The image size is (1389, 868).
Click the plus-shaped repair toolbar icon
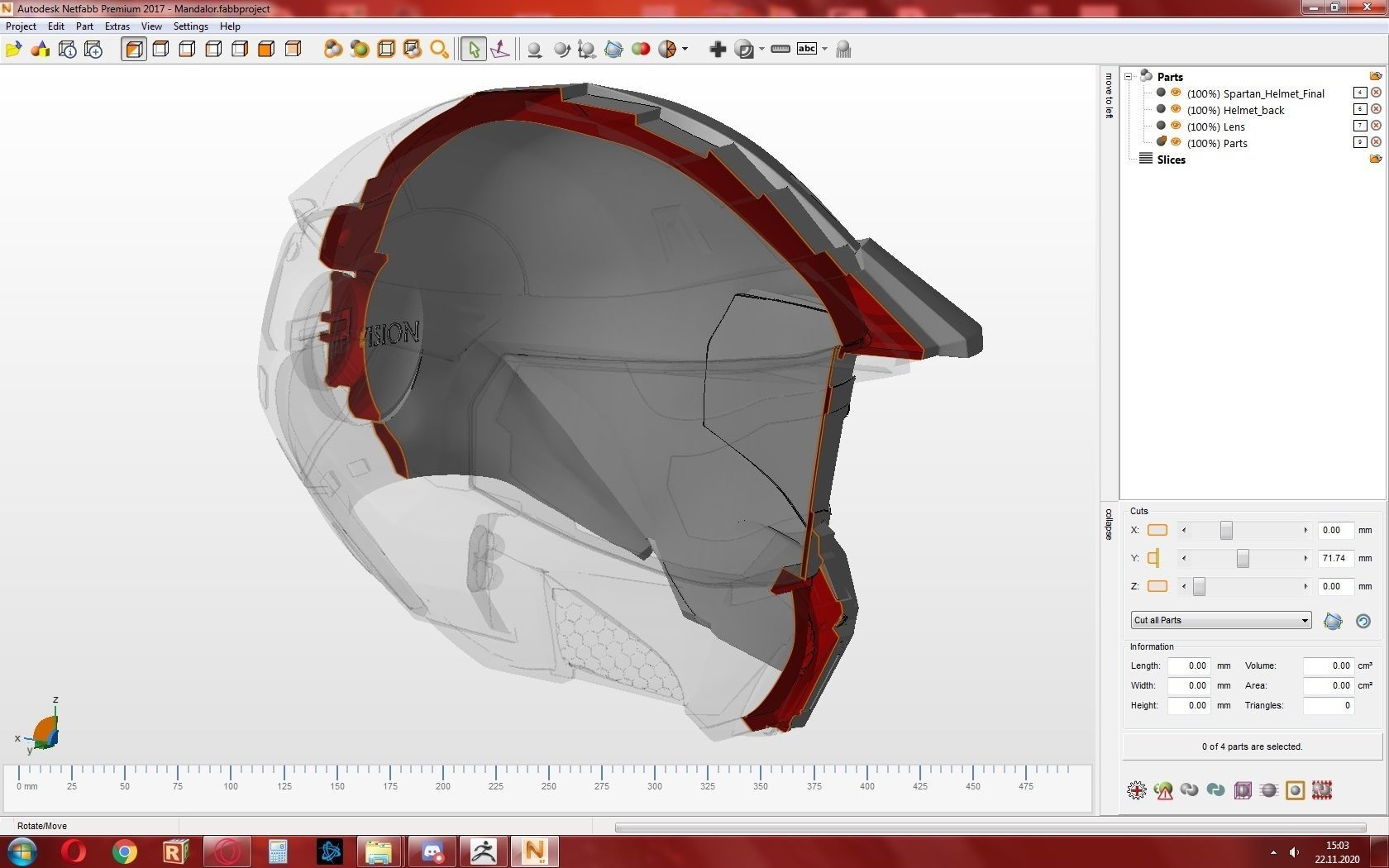click(718, 50)
